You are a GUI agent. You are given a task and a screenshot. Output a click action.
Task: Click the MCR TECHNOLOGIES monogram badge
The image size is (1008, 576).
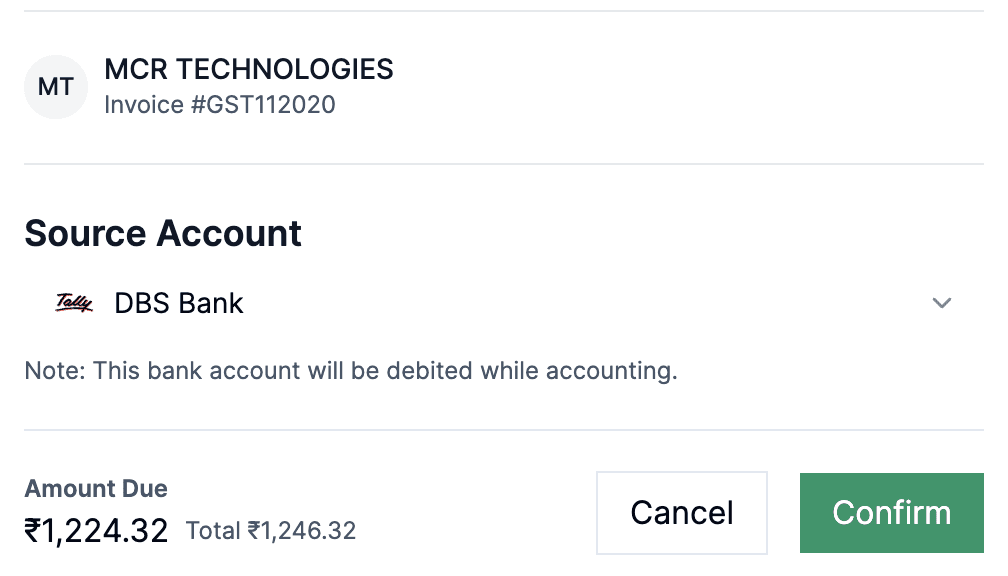tap(55, 86)
